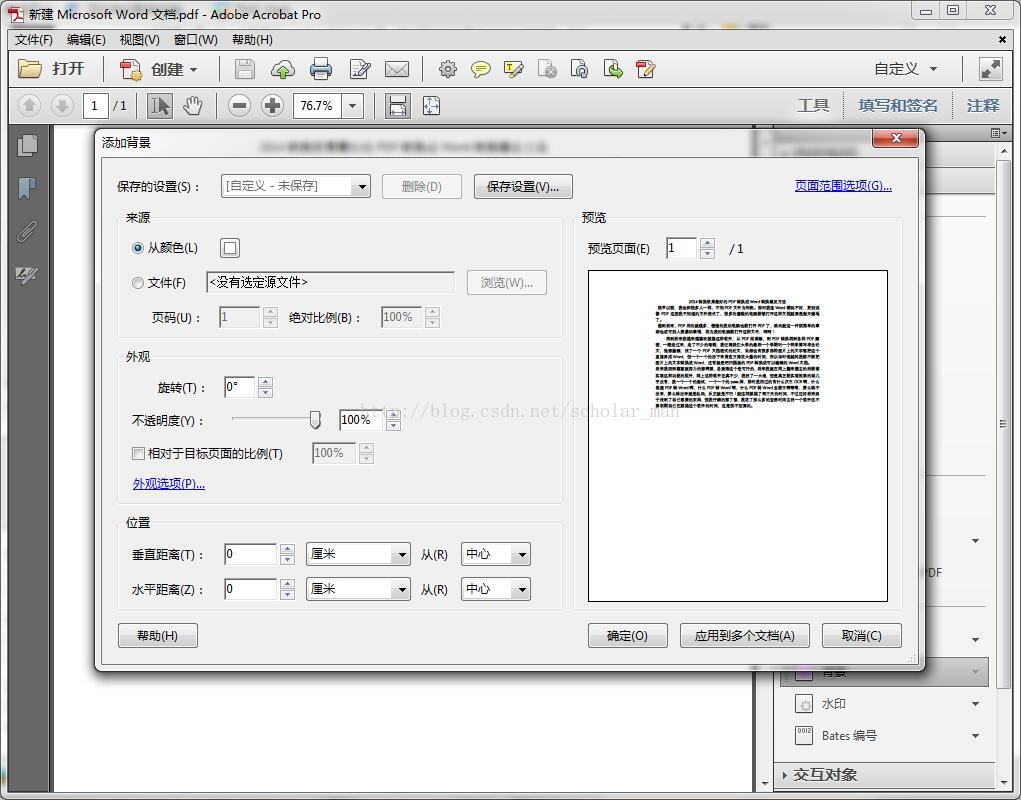Click the cloud upload icon
This screenshot has height=800, width=1021.
pyautogui.click(x=283, y=69)
